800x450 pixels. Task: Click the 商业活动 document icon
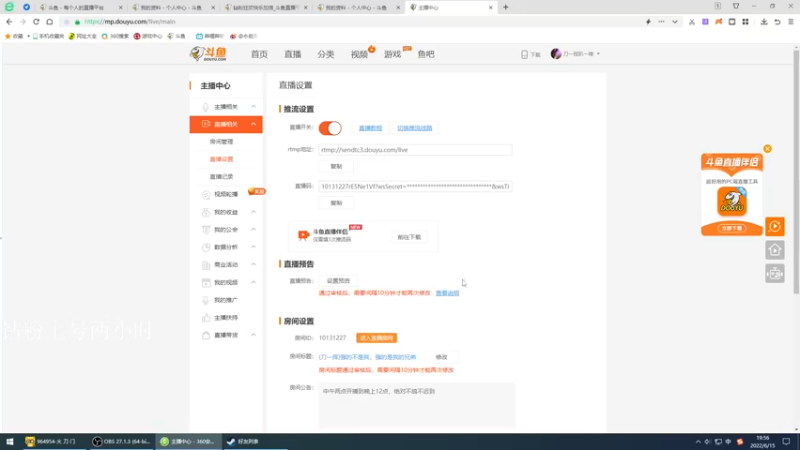(x=206, y=265)
